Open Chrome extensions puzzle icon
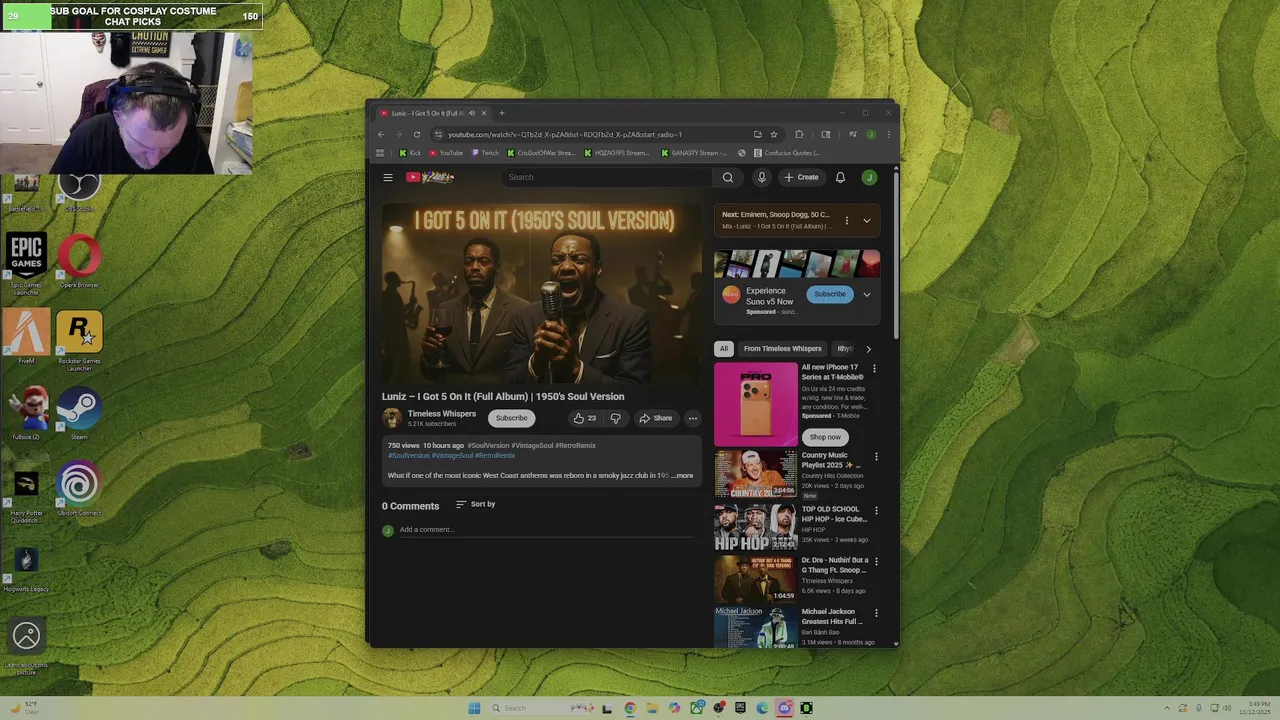The image size is (1280, 720). click(x=798, y=134)
